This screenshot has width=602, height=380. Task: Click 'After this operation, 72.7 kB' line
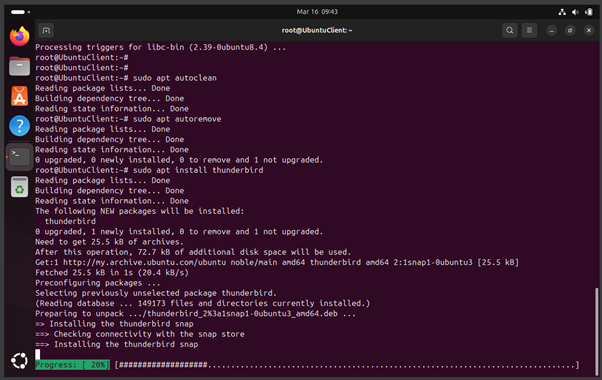click(193, 252)
